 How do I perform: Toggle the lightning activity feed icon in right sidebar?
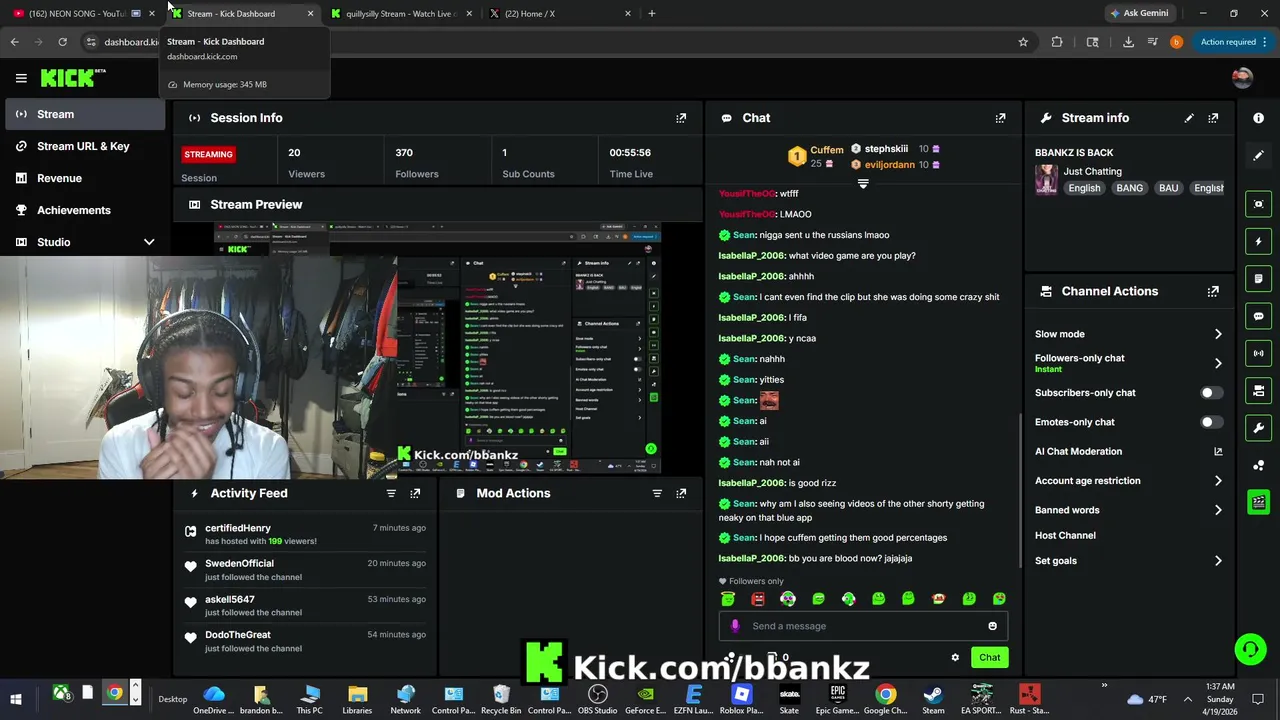[x=1258, y=241]
